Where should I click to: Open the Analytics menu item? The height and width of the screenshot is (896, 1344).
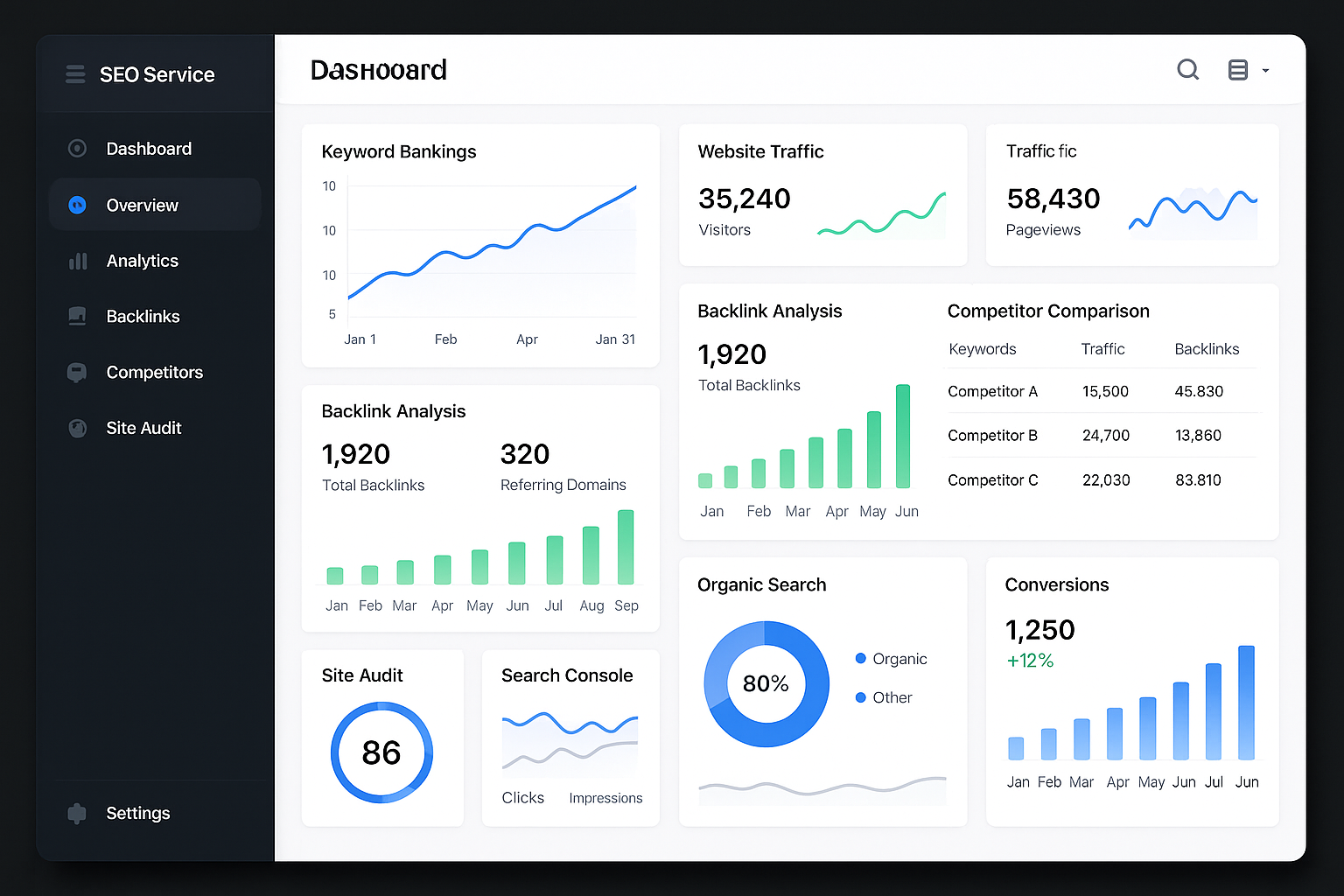click(x=142, y=261)
